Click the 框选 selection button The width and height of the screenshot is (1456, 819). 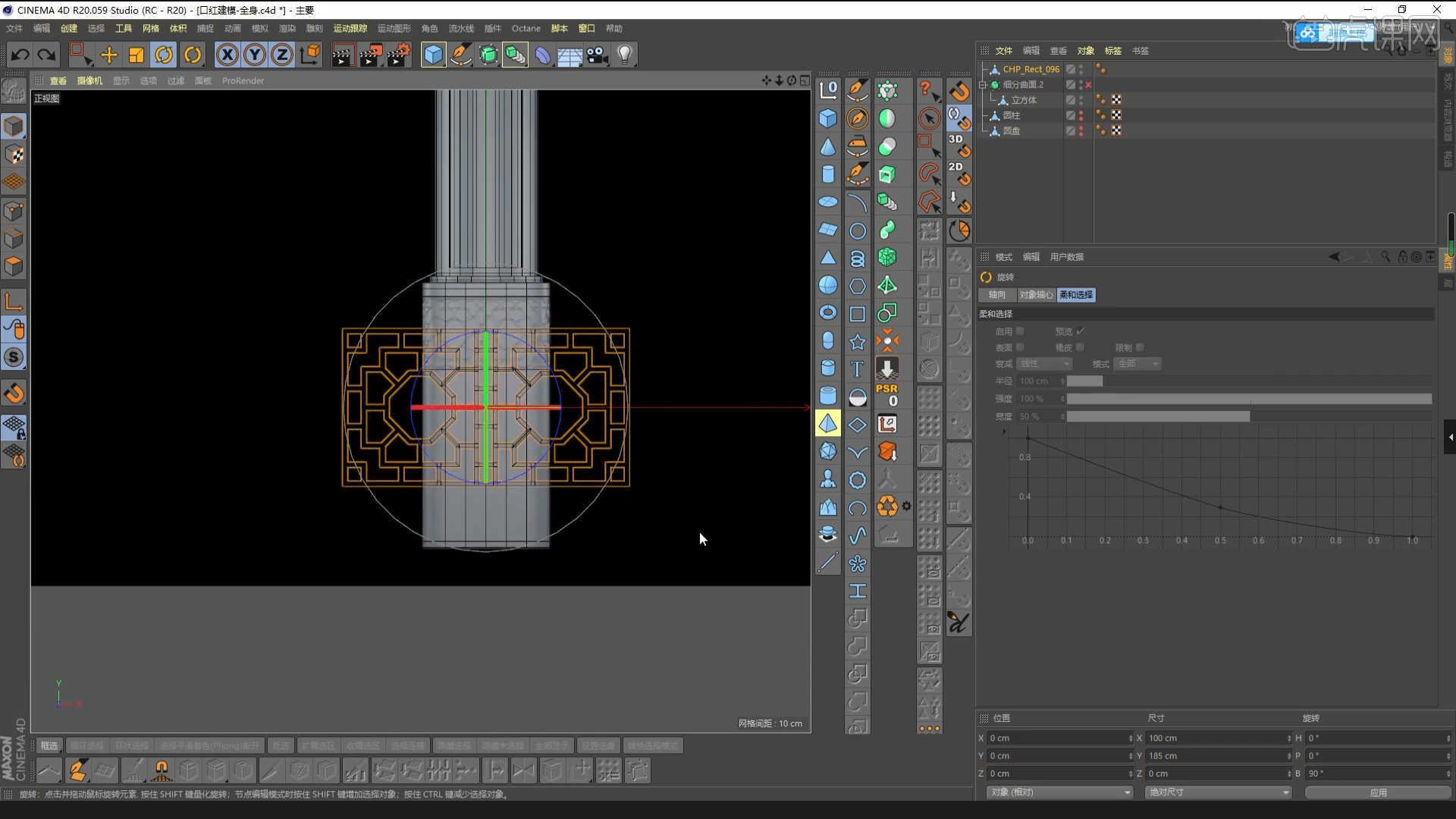[x=49, y=746]
